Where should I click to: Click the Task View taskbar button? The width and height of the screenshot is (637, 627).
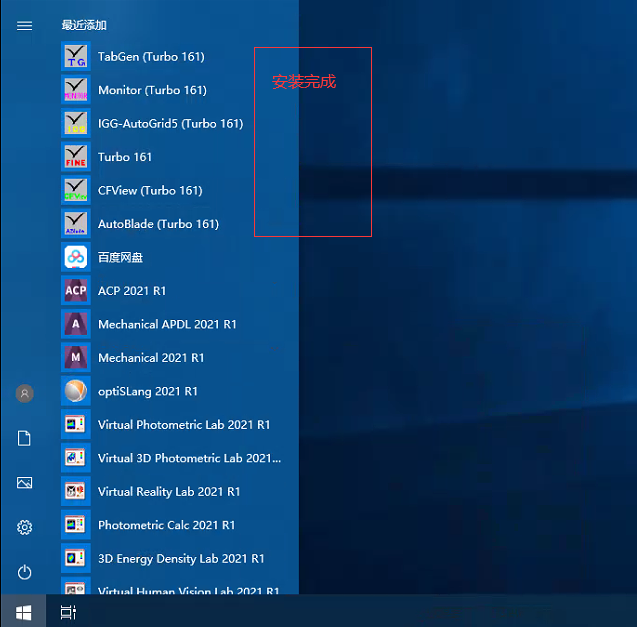(x=68, y=611)
